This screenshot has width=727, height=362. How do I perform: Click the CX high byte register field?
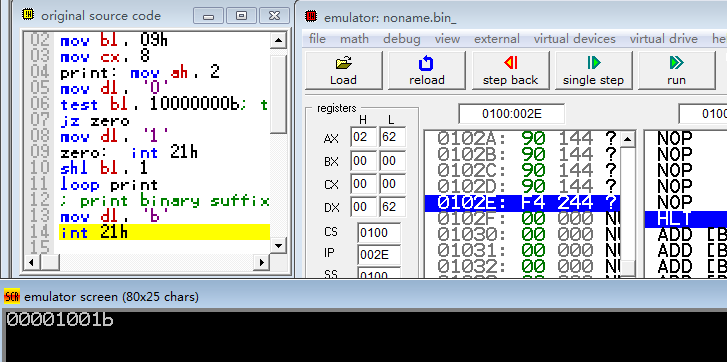(x=364, y=184)
